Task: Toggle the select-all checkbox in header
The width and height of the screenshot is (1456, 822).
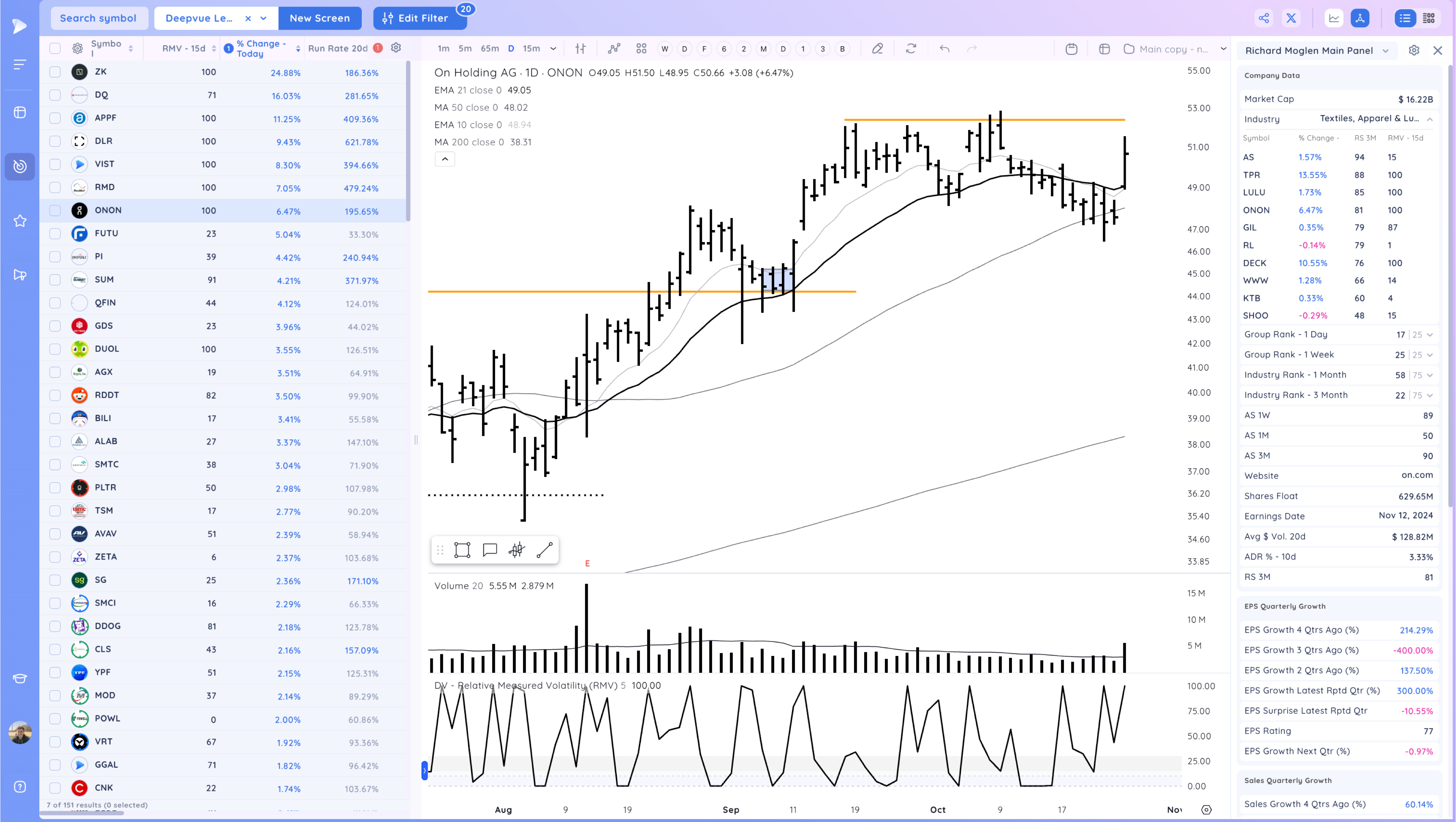Action: [55, 49]
